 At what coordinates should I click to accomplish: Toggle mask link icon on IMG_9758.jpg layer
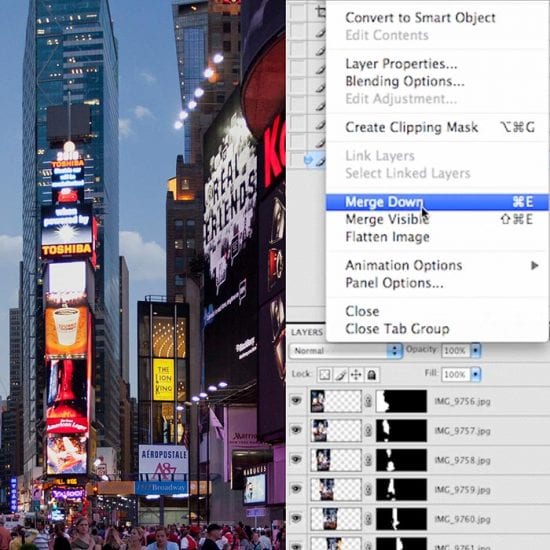coord(368,460)
